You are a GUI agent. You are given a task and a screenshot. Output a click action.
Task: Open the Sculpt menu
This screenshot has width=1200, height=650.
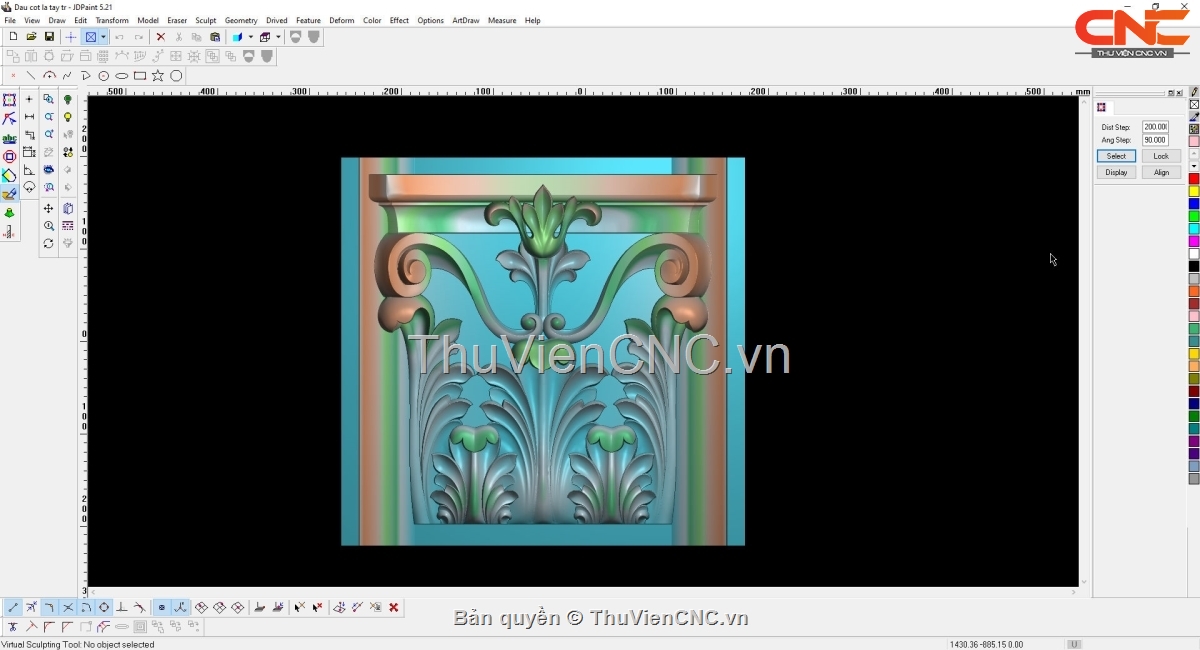pos(205,20)
